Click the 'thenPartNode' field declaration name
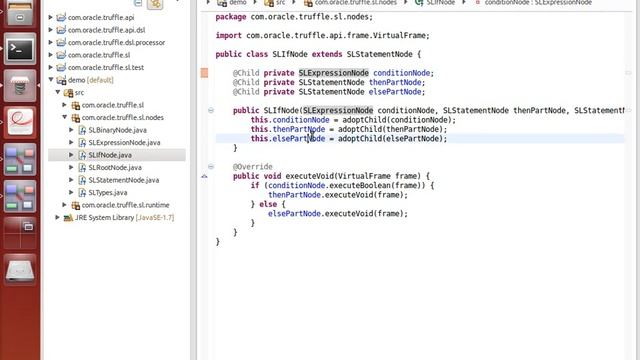Screen dimensions: 640x360 tap(395, 82)
